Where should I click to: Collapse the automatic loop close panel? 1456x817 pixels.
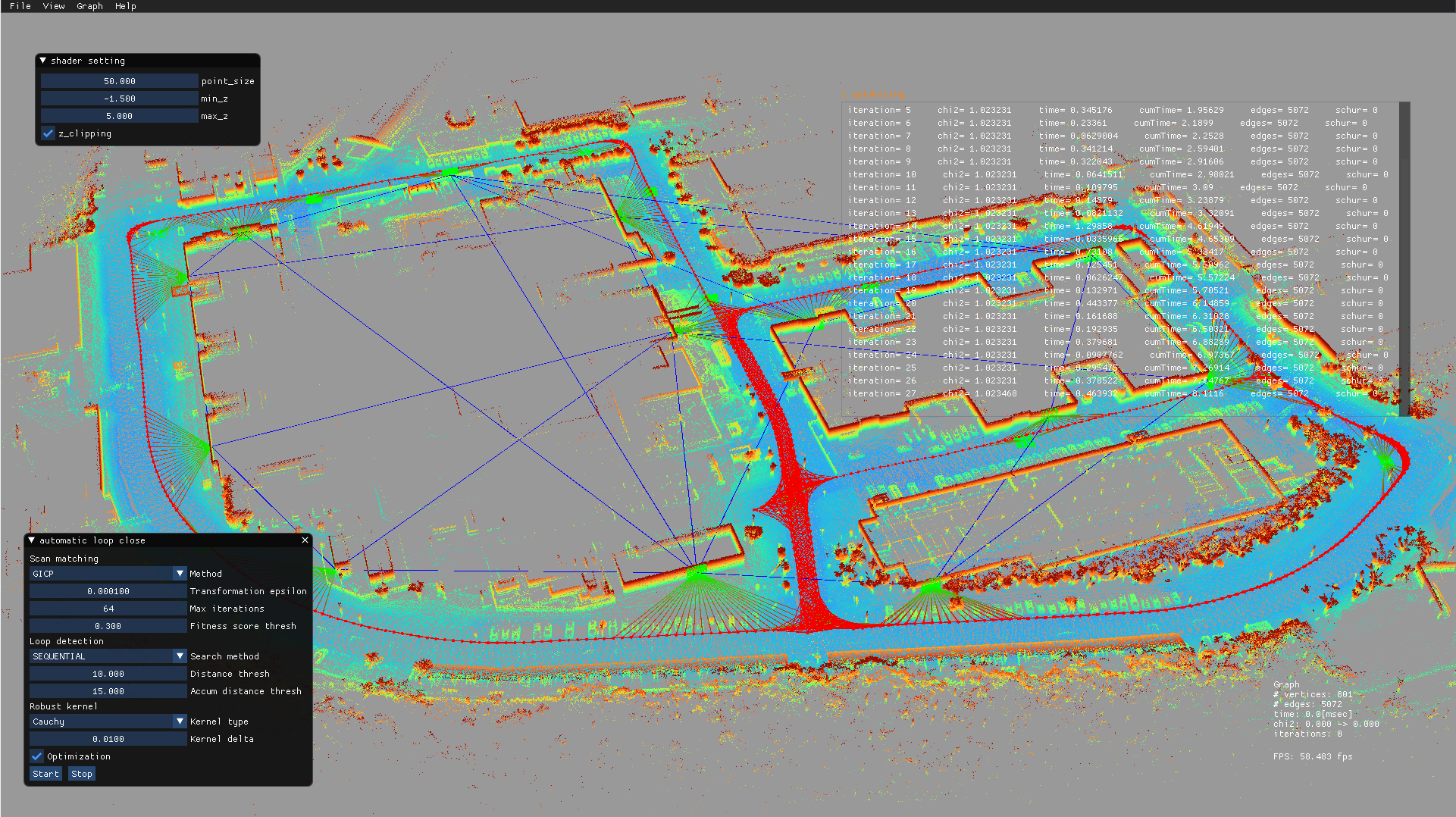pos(32,540)
